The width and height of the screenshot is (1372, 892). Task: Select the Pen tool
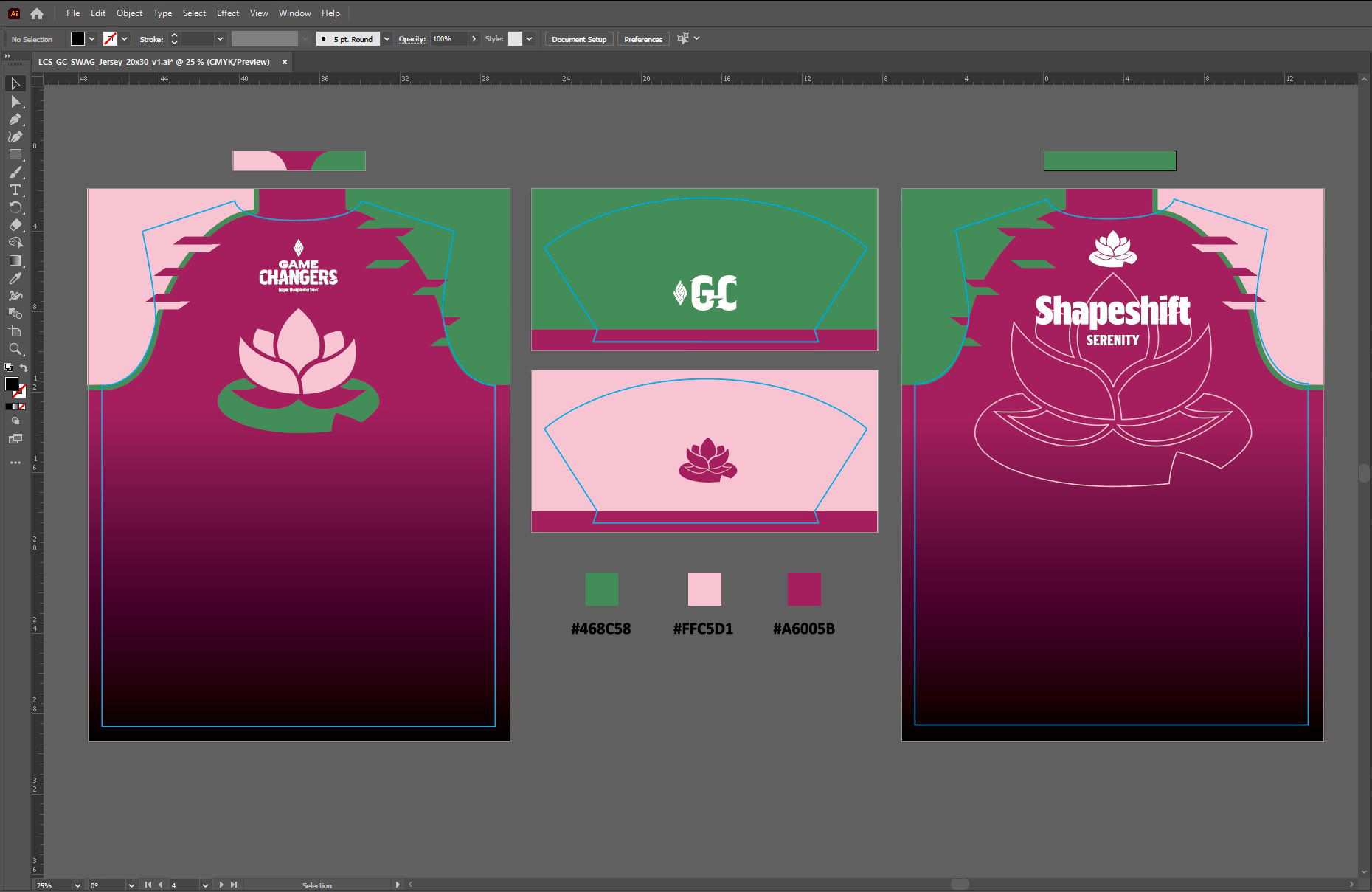point(15,119)
